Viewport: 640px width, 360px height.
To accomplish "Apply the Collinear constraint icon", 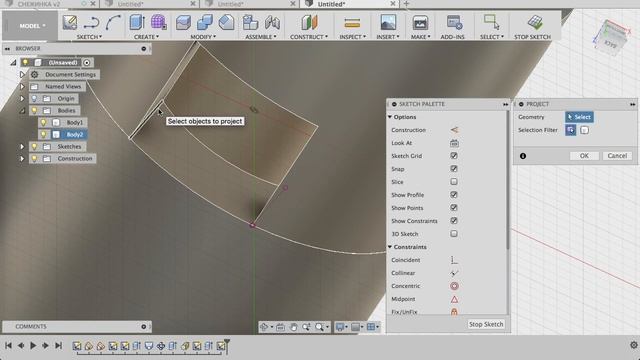I will [x=454, y=273].
